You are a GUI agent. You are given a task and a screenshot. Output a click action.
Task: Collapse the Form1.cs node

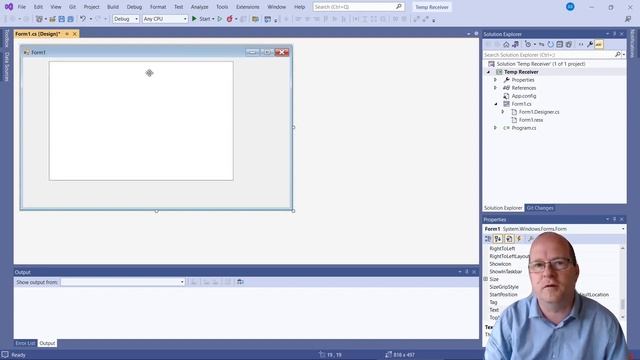pos(496,104)
